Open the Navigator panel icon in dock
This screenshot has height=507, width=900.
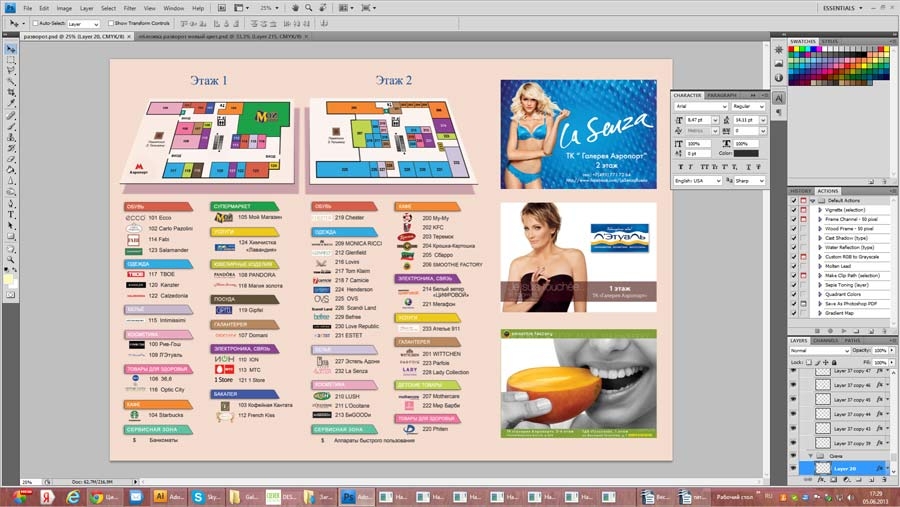[779, 50]
